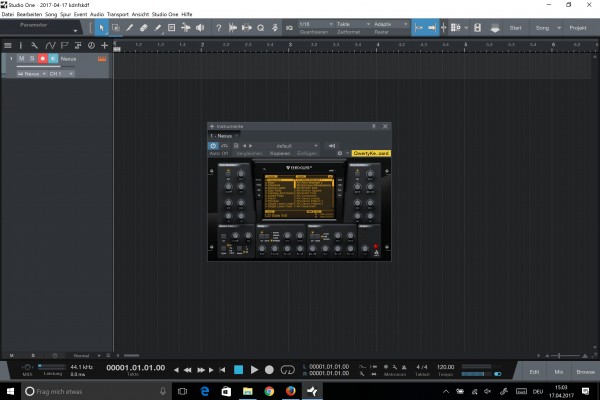The height and width of the screenshot is (400, 600).
Task: Adjust the horizontal timeline zoom slider
Action: pos(567,356)
